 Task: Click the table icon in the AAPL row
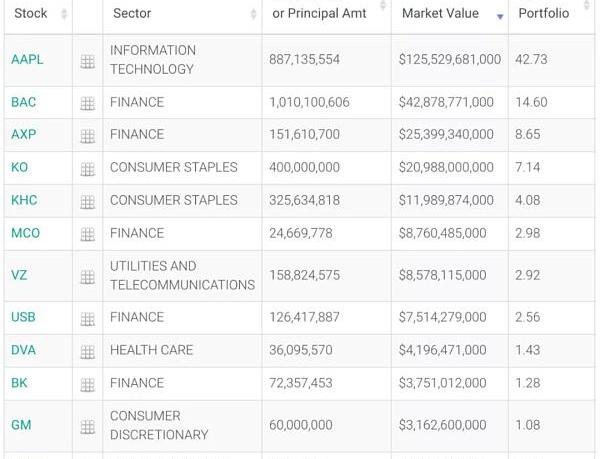[x=88, y=61]
